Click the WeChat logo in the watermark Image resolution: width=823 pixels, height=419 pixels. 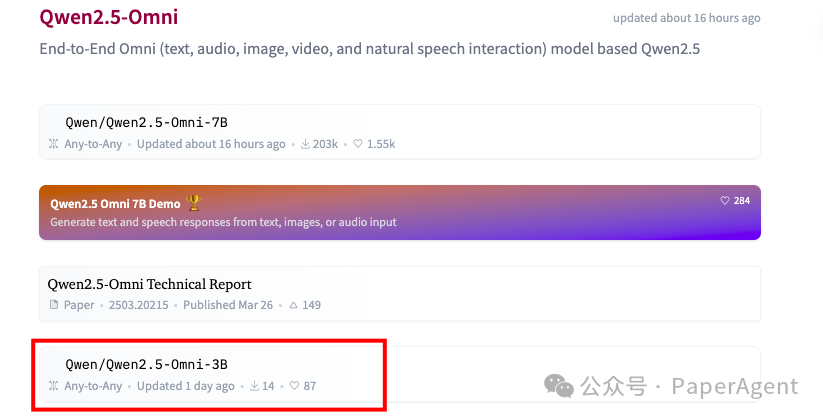[x=558, y=386]
